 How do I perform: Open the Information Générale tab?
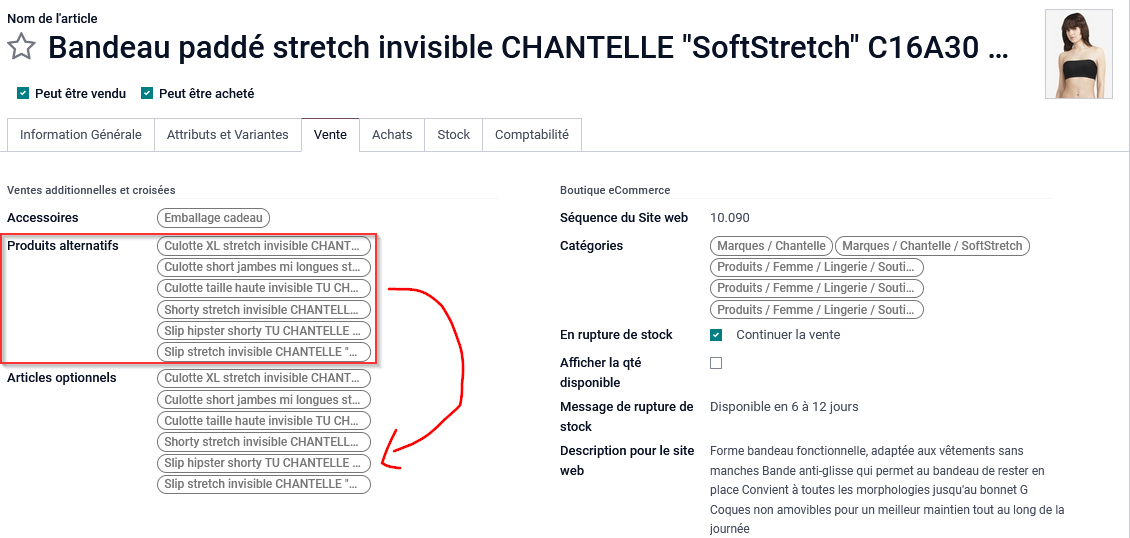click(x=80, y=135)
